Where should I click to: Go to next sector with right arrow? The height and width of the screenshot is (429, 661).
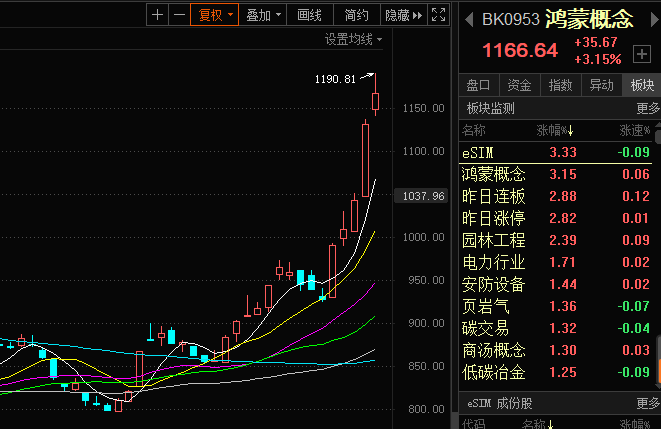coord(655,19)
